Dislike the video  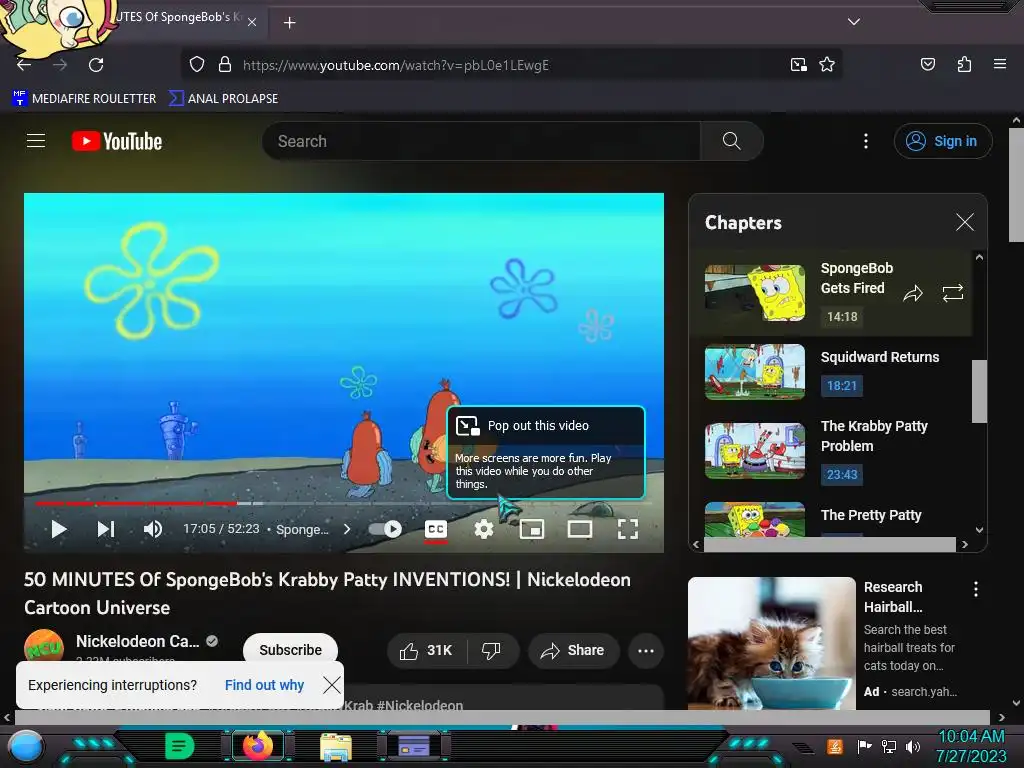tap(491, 650)
